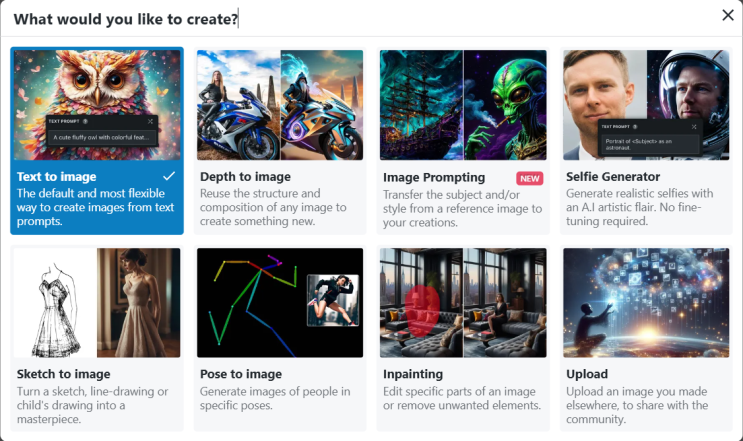Click the colorful owl thumbnail

tap(97, 105)
